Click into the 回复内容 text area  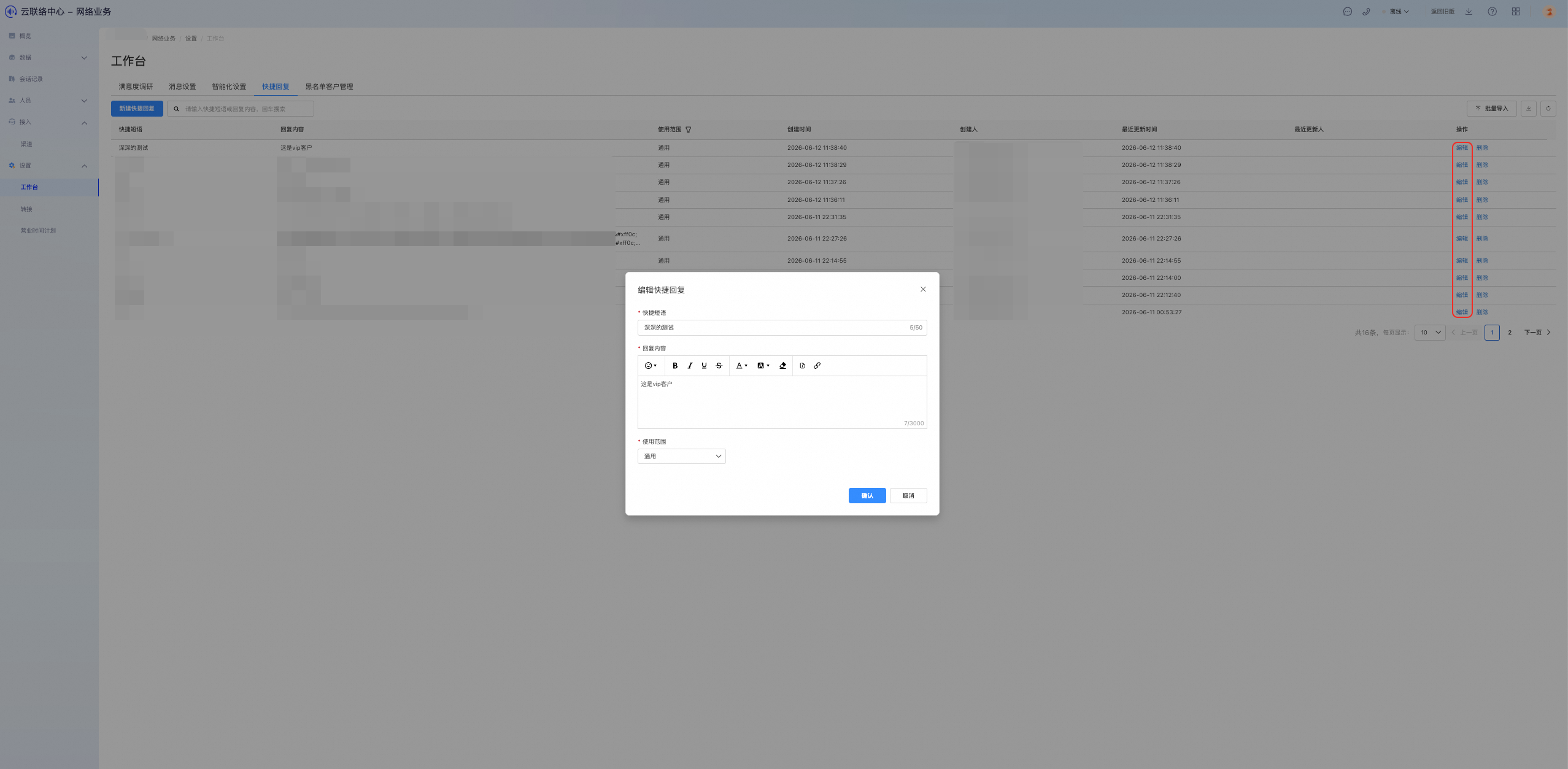(x=782, y=402)
